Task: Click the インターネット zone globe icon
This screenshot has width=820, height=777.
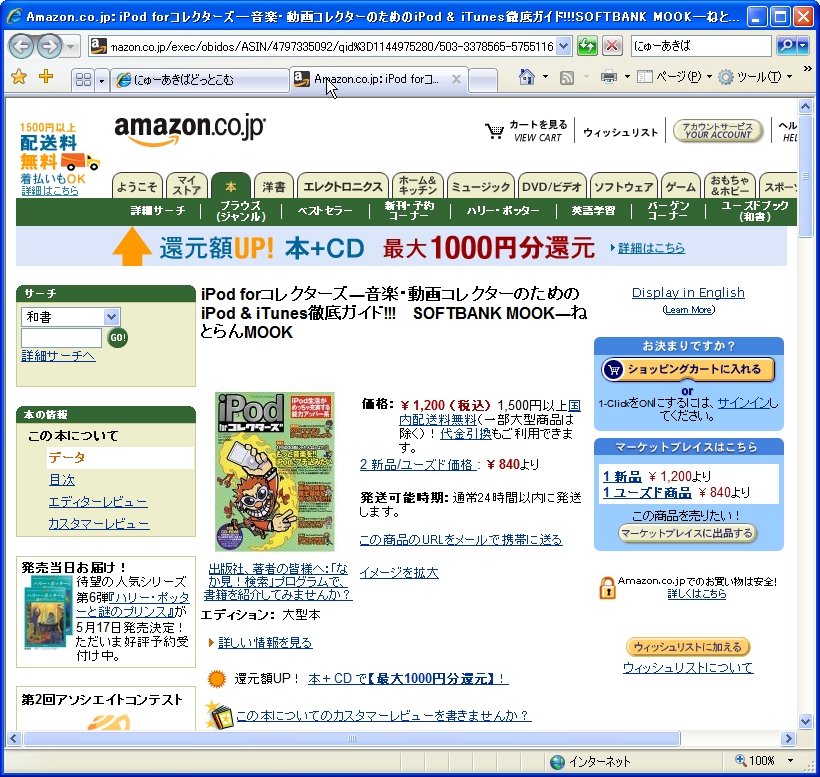Action: 557,762
